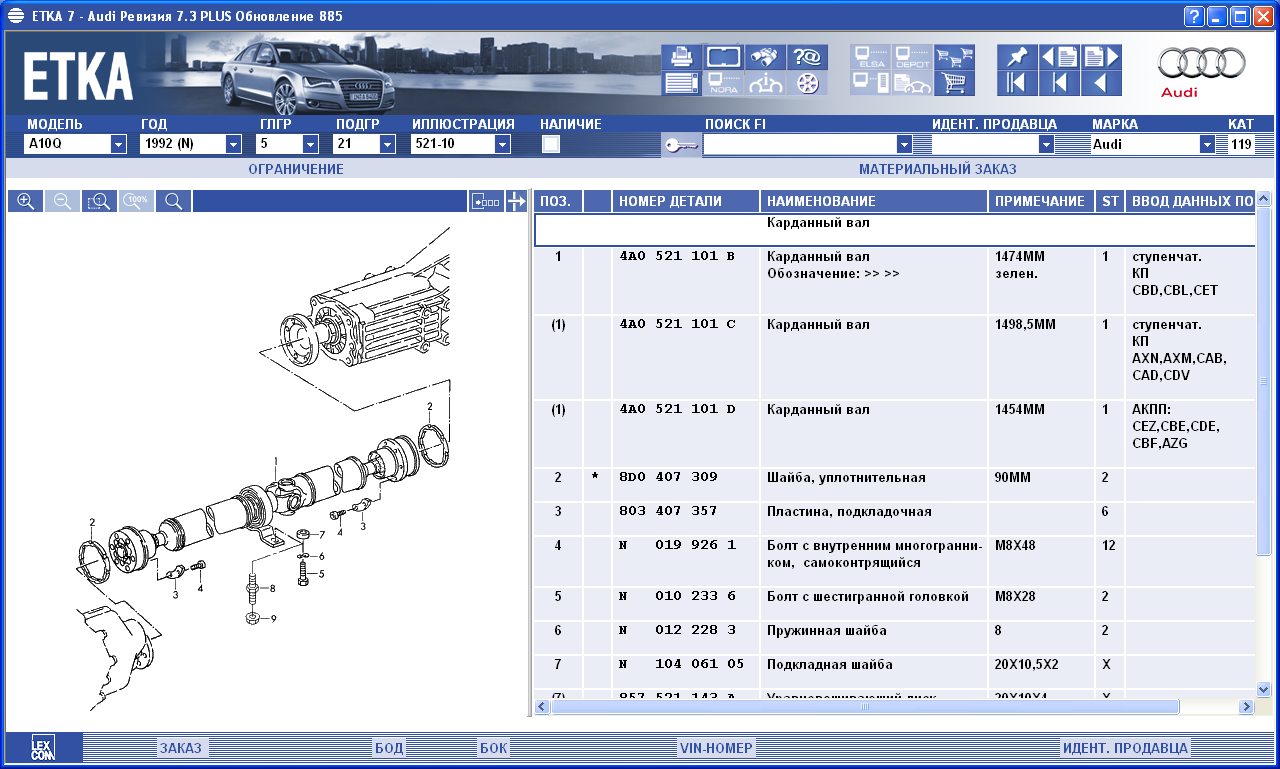Click the ОГРАНИЧЕНИЕ tab
This screenshot has height=769, width=1280.
point(296,169)
